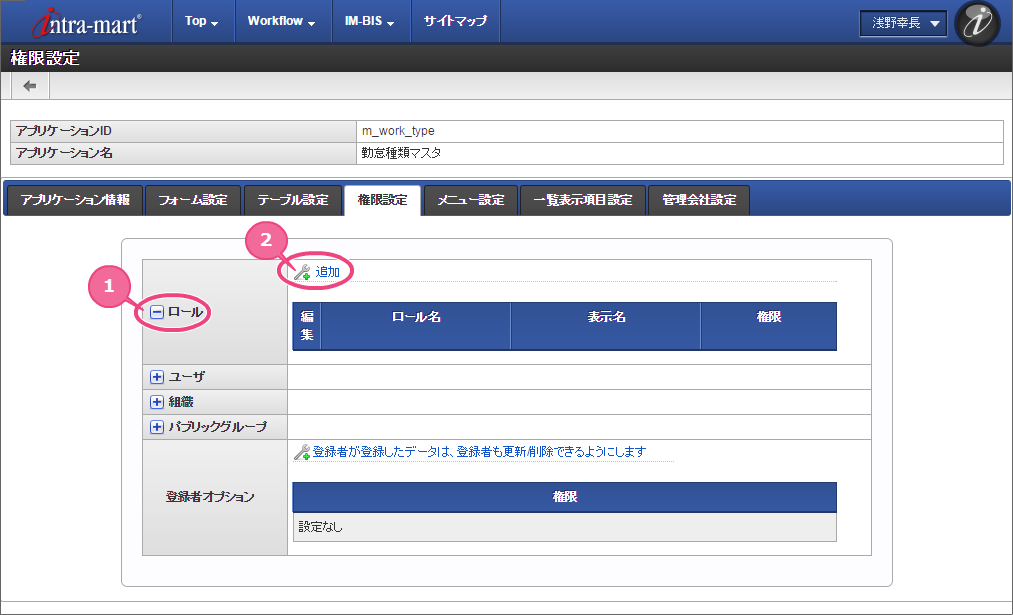This screenshot has height=615, width=1013.
Task: Click the 登録者が登録したデータは link
Action: coord(479,452)
